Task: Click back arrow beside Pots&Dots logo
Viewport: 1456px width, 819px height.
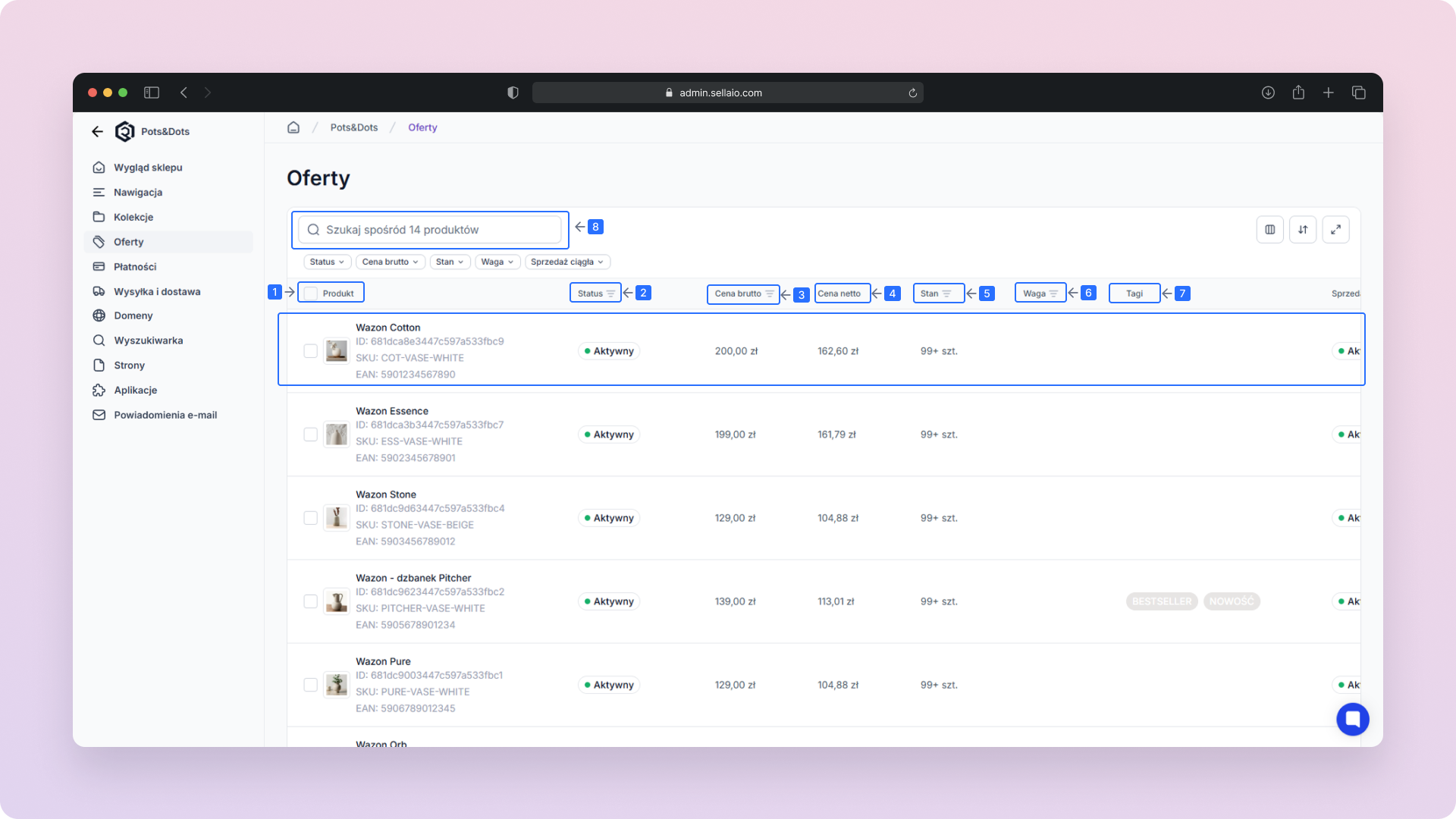Action: click(97, 131)
